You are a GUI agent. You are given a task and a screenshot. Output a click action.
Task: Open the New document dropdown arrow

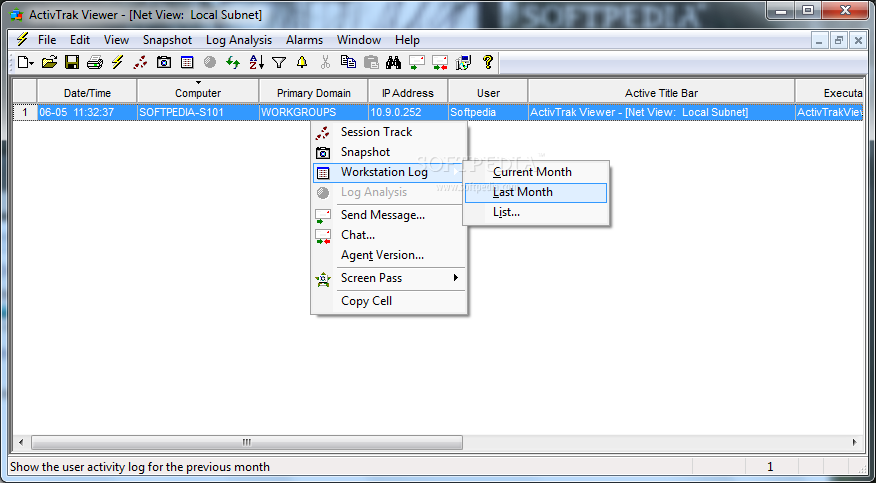coord(32,63)
